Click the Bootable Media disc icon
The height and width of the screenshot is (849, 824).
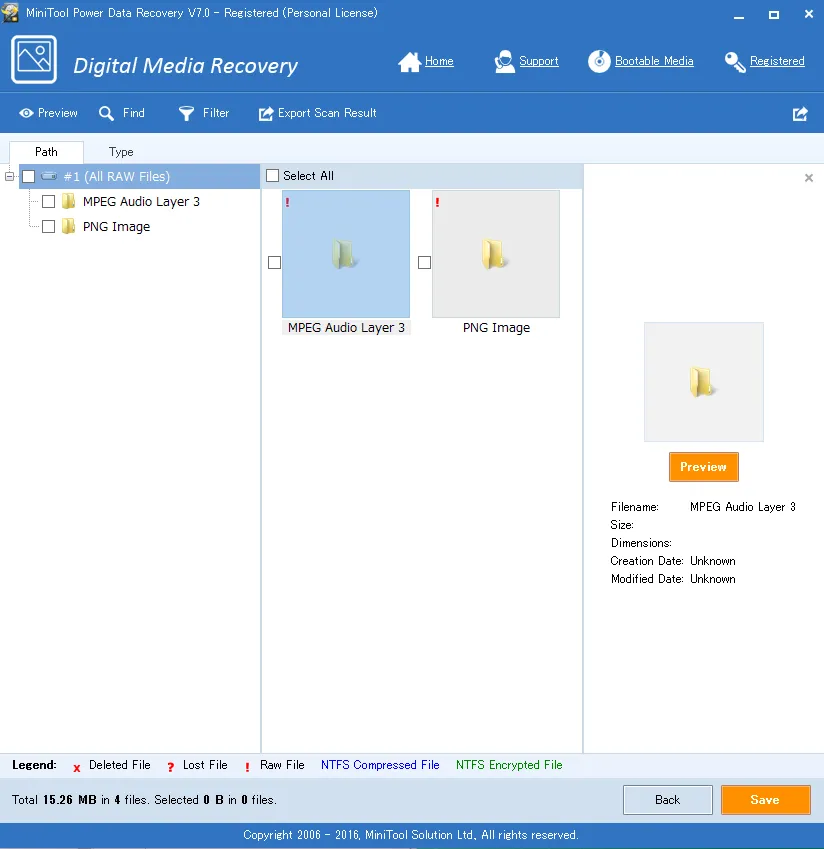click(599, 62)
